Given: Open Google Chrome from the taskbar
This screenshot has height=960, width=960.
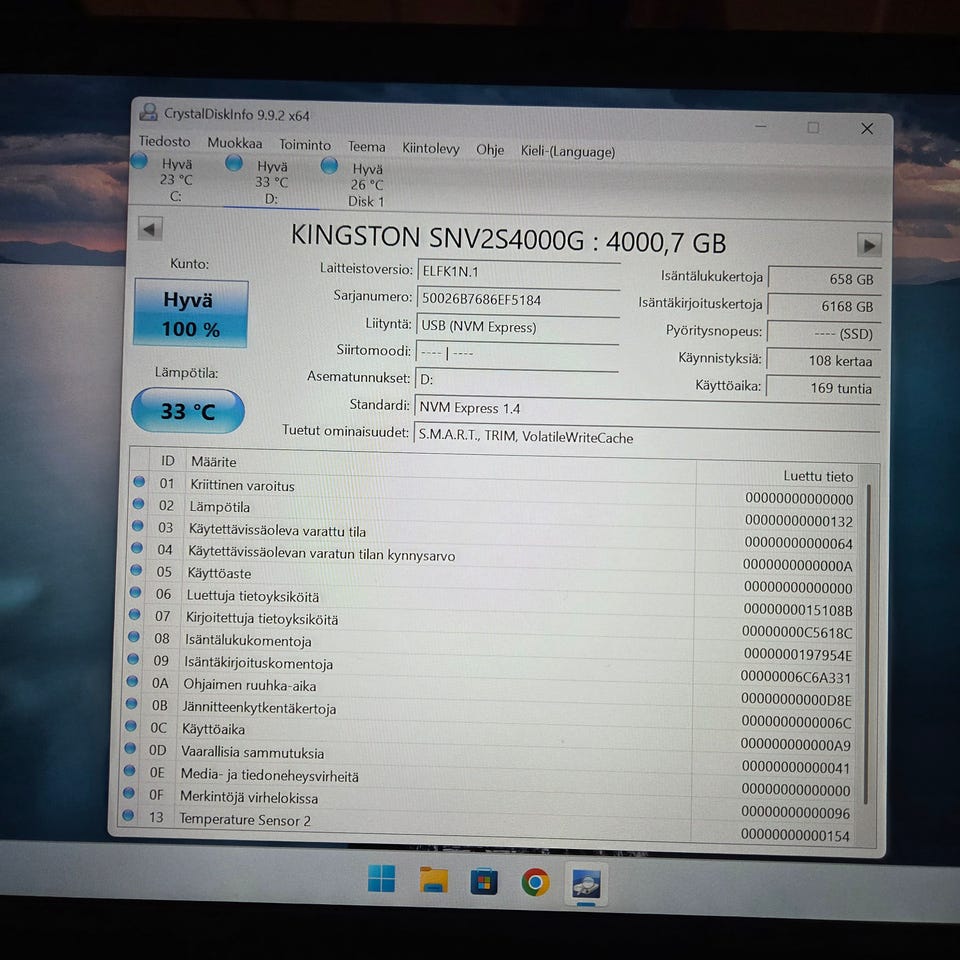Looking at the screenshot, I should tap(535, 883).
